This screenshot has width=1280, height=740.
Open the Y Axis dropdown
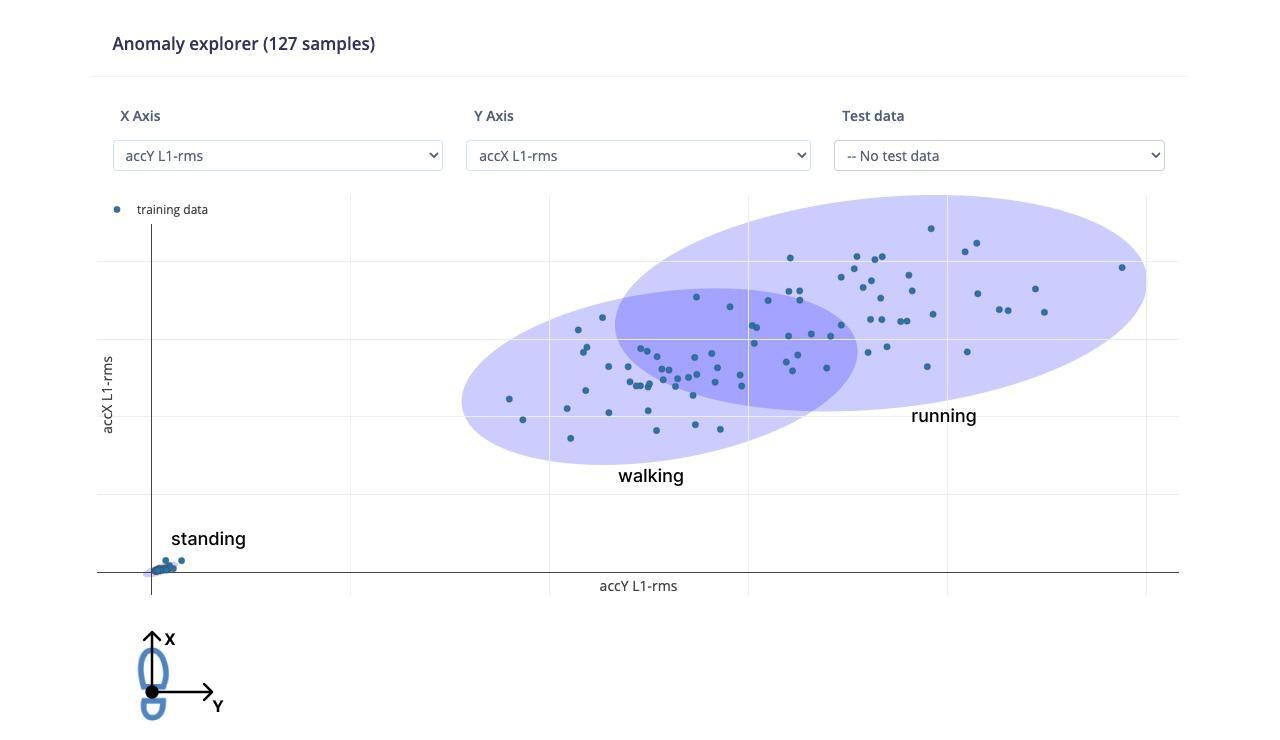coord(638,155)
